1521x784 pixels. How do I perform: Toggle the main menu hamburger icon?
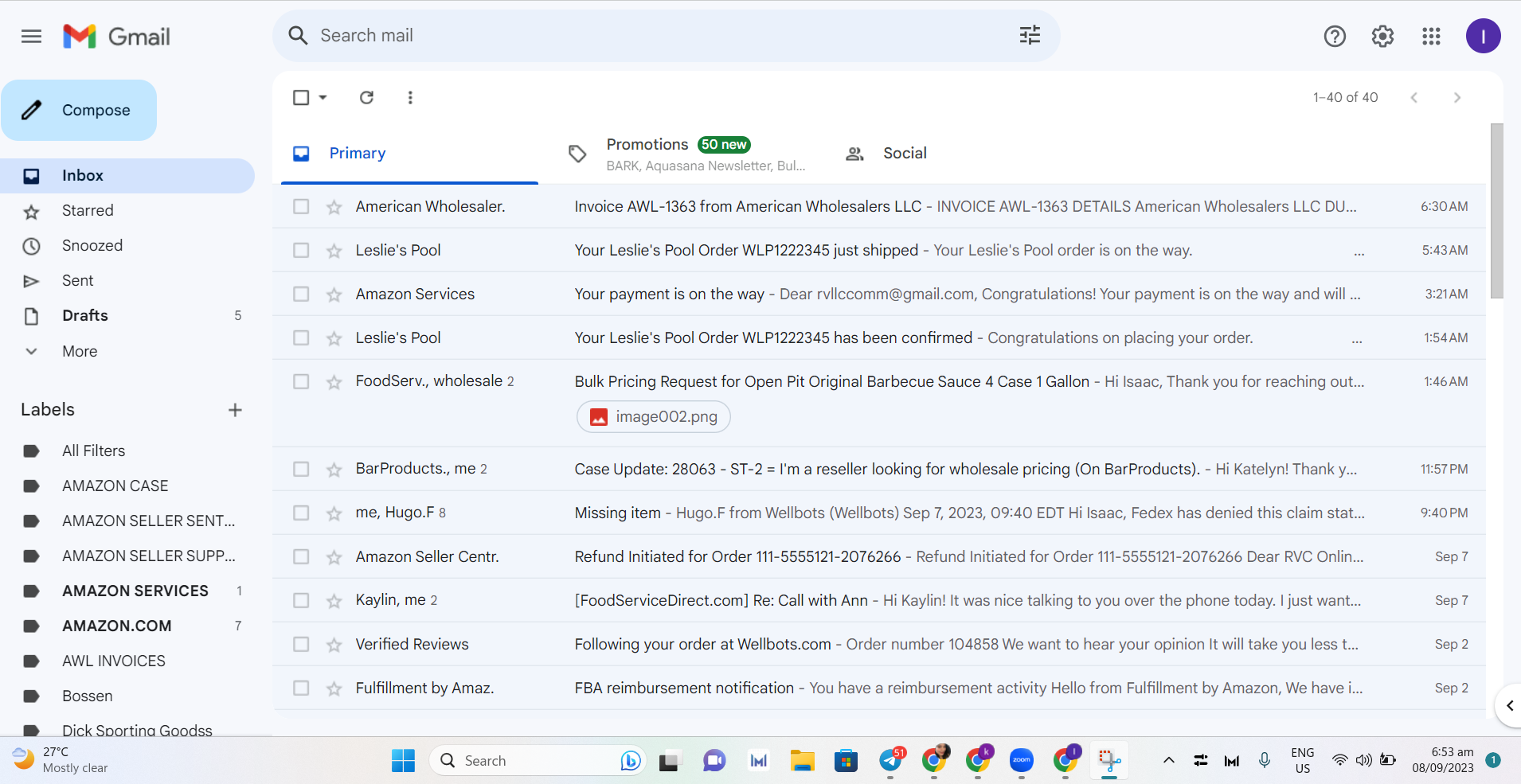tap(31, 36)
